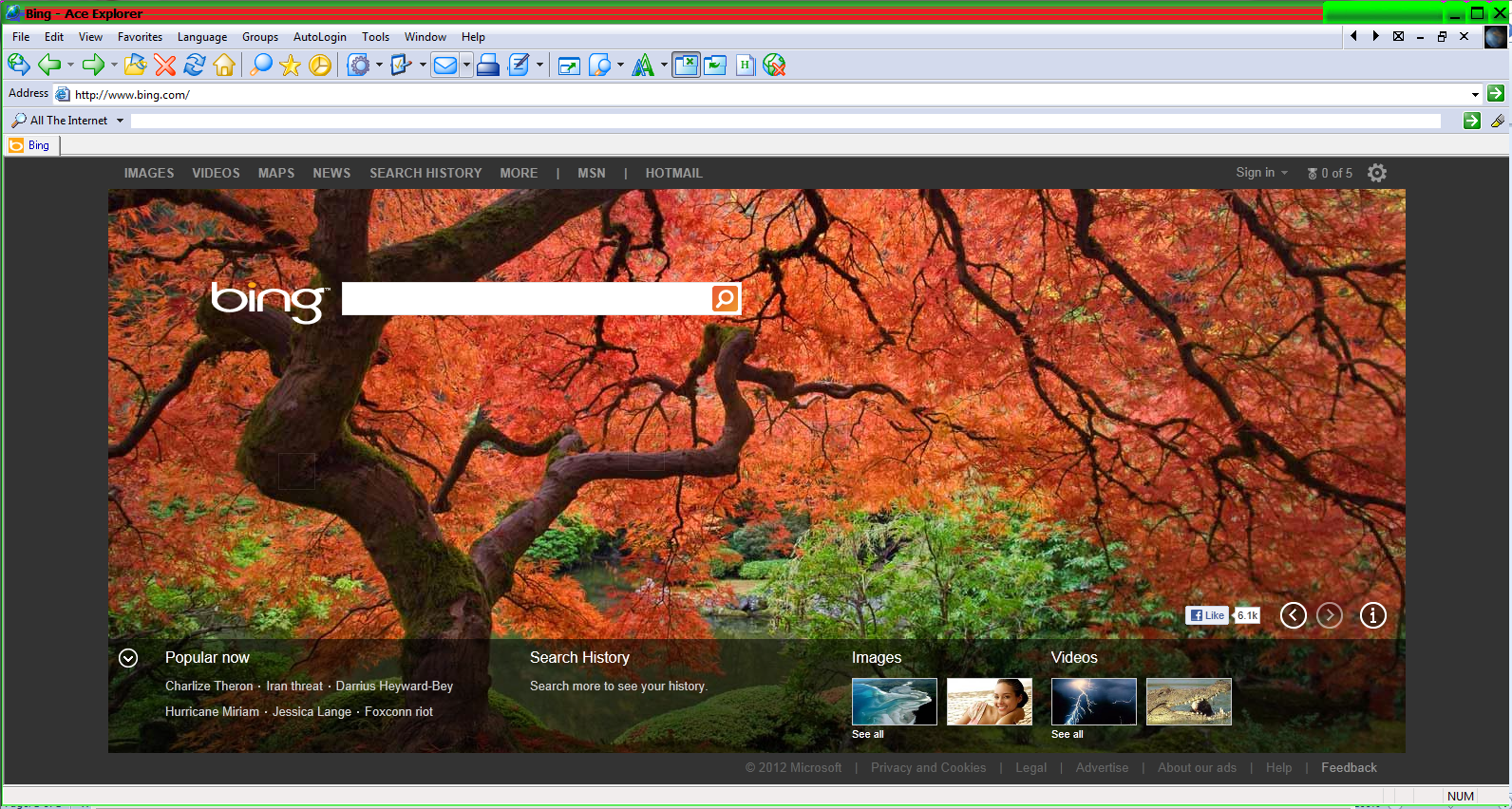Click See all under Images

[x=868, y=734]
